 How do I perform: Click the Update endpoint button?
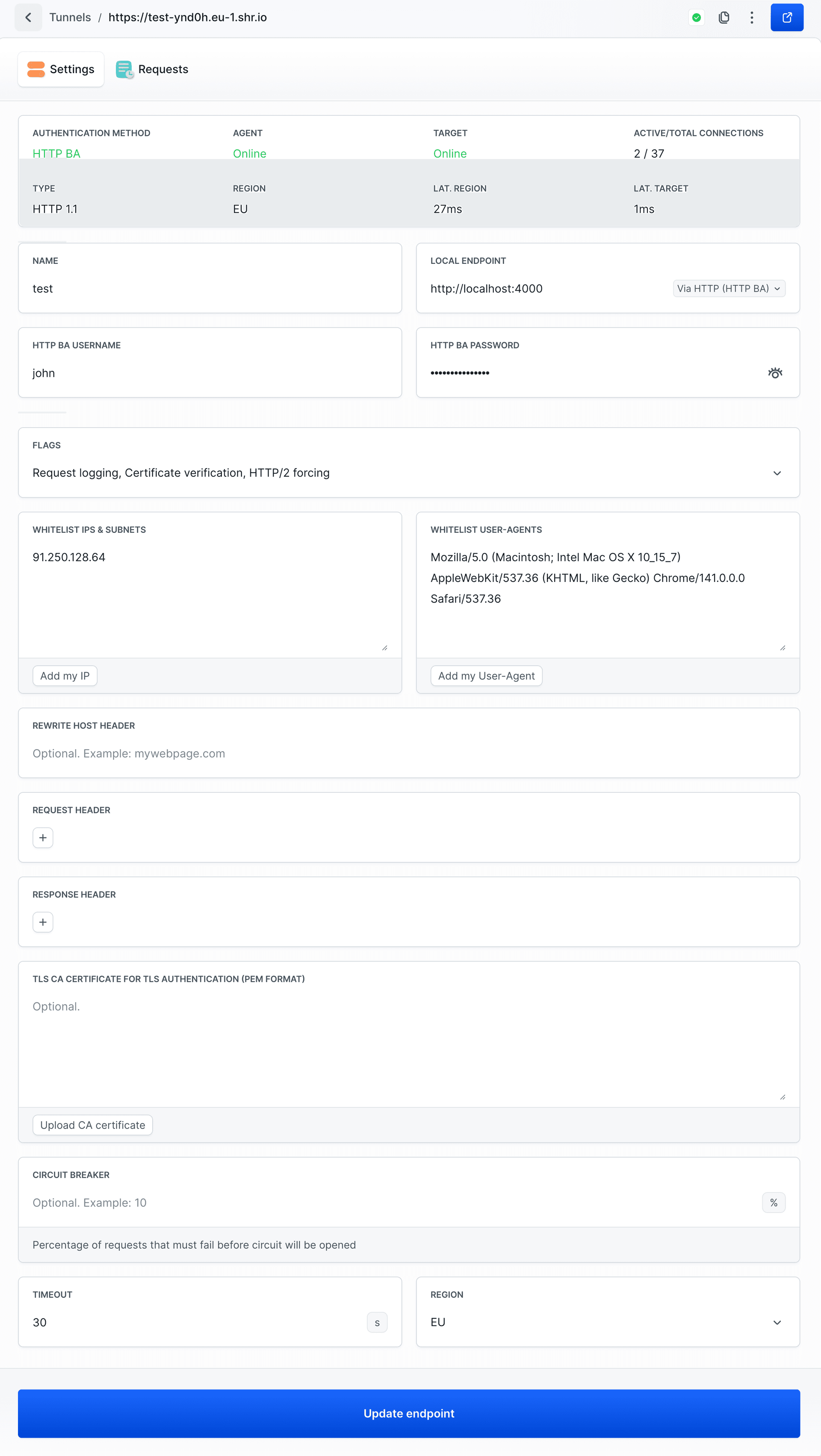tap(409, 1413)
